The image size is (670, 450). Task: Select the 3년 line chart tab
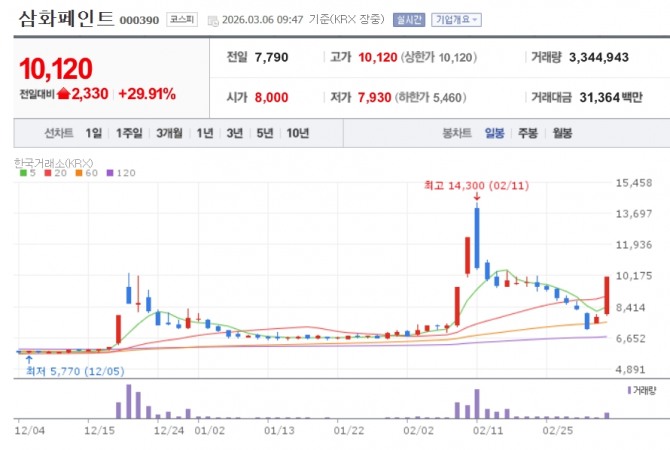click(235, 133)
